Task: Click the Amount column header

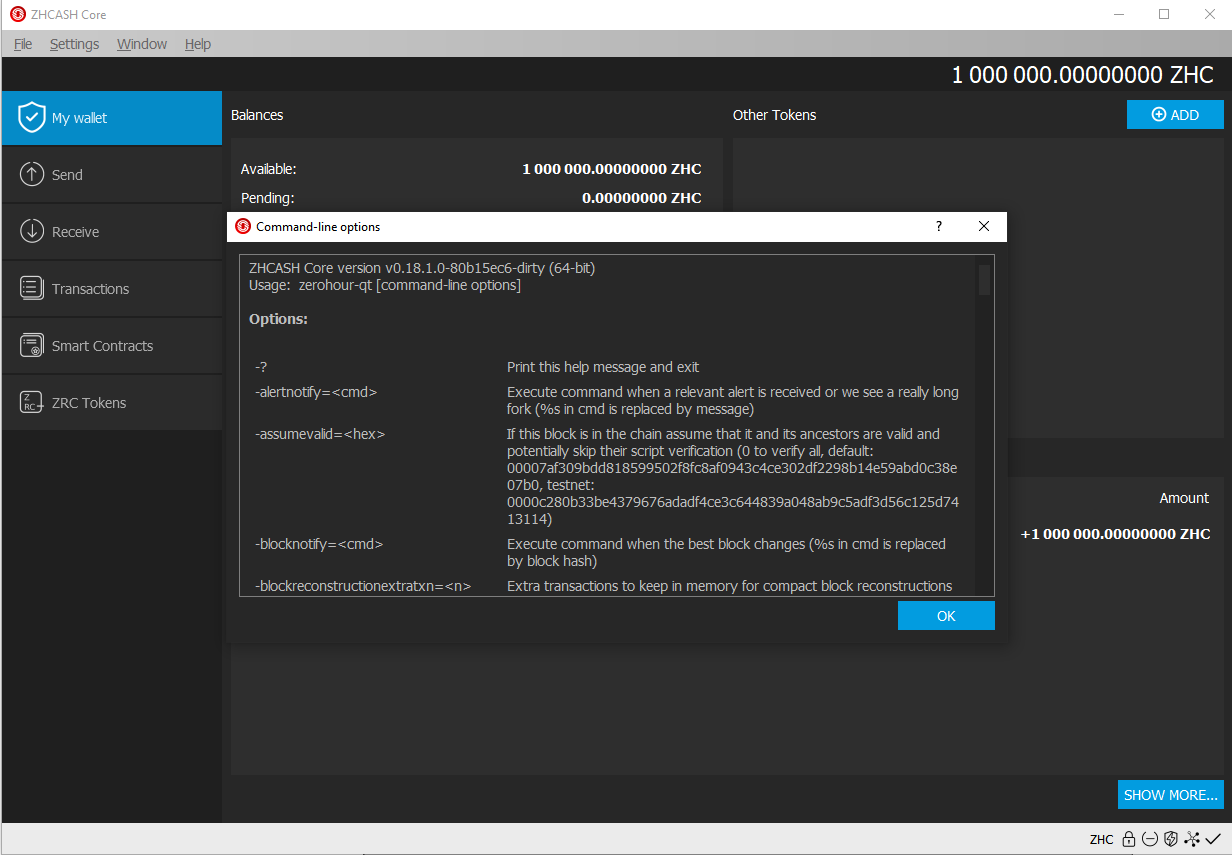Action: [1184, 498]
